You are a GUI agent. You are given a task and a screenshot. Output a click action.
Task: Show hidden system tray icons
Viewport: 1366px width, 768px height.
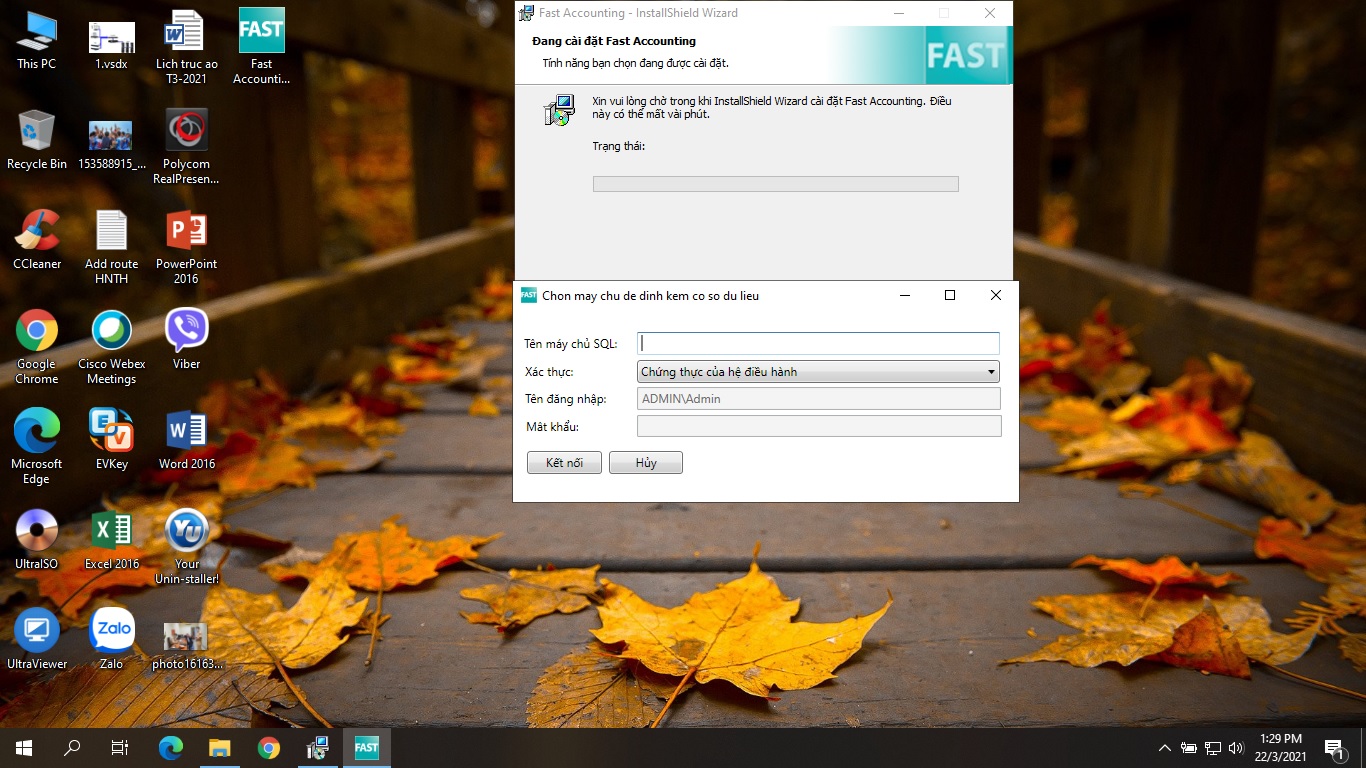pyautogui.click(x=1164, y=748)
